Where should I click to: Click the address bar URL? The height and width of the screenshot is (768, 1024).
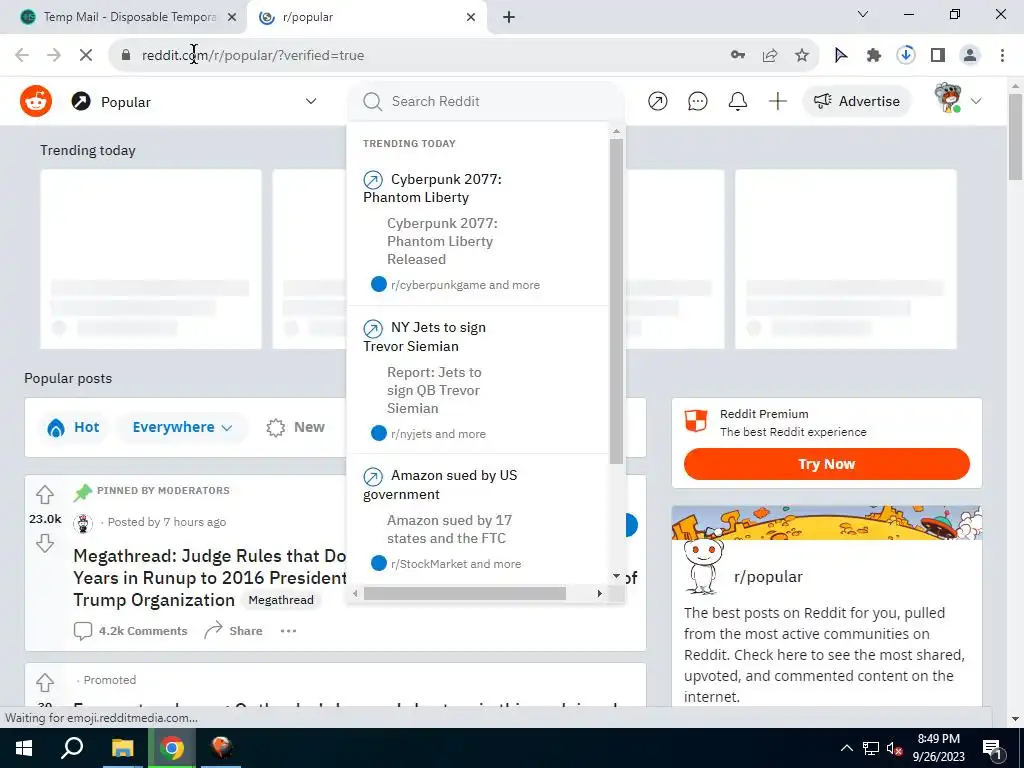coord(253,55)
